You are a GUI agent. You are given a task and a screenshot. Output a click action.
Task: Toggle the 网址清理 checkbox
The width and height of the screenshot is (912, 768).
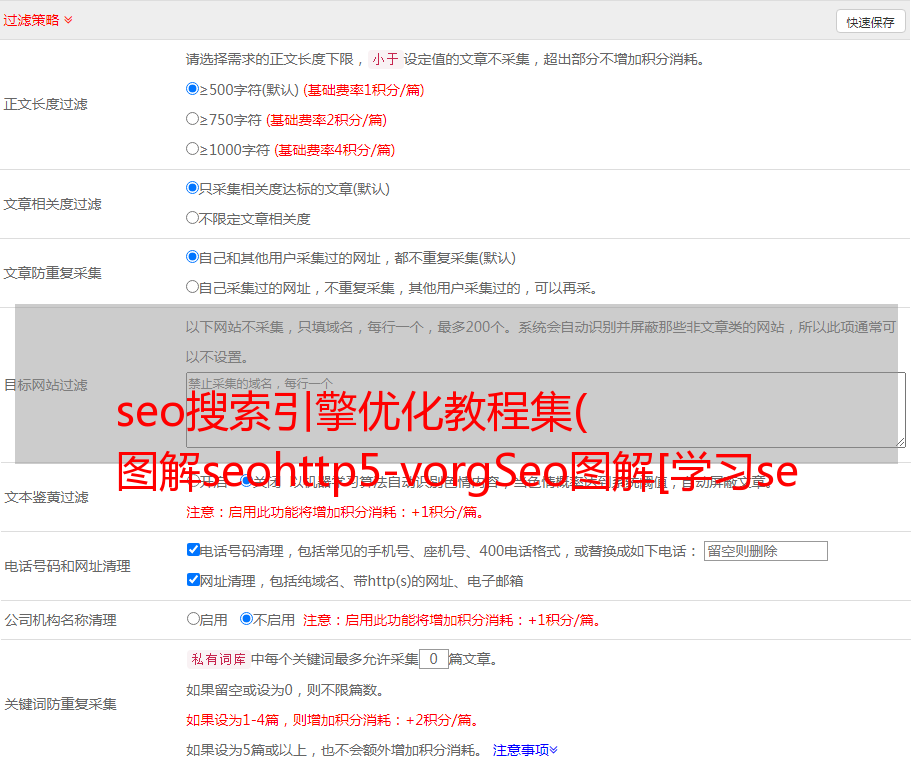193,579
